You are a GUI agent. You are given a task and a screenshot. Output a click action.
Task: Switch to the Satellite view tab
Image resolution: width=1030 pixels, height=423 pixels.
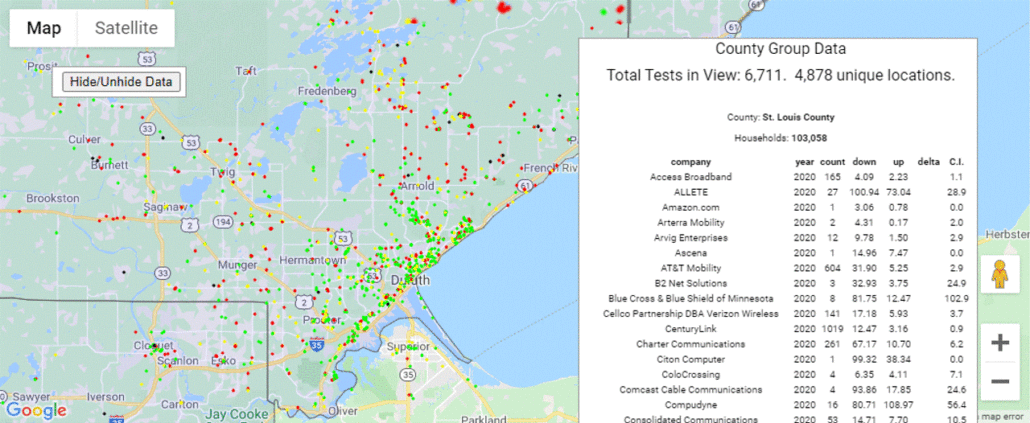(x=126, y=28)
